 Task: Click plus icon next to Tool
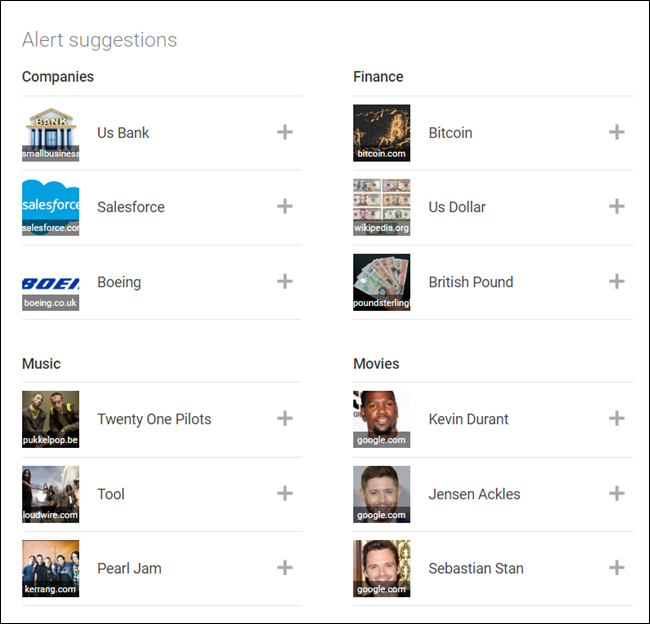285,494
